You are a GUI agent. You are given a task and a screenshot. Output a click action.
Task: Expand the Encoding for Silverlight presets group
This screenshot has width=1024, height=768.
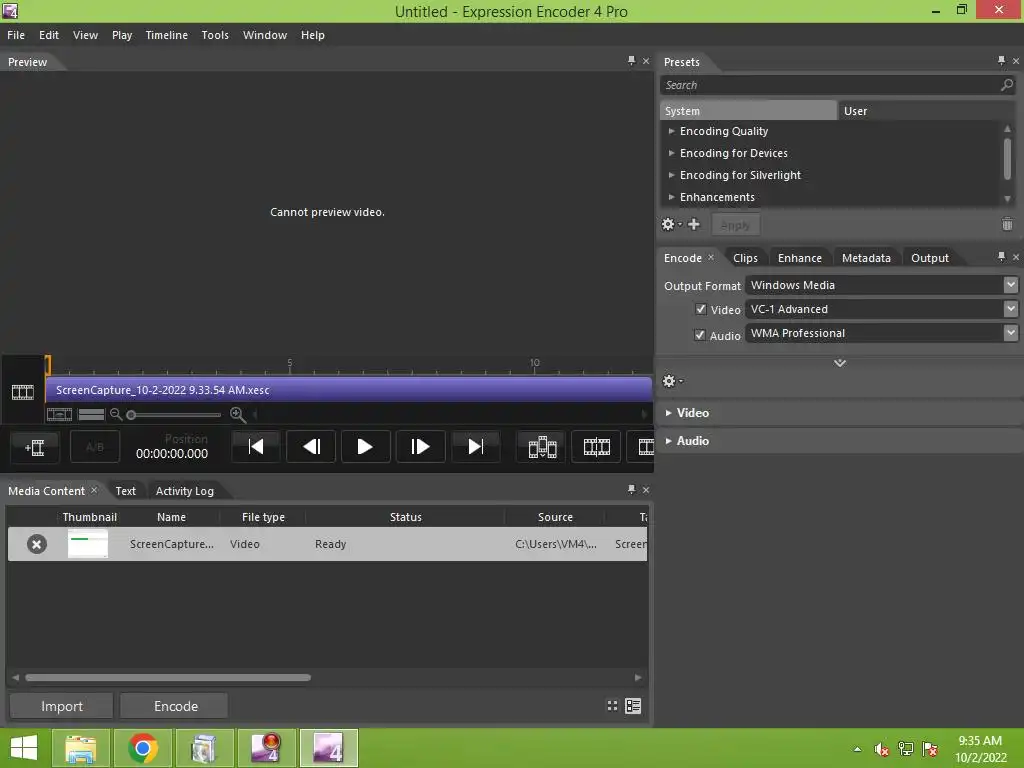pos(671,175)
